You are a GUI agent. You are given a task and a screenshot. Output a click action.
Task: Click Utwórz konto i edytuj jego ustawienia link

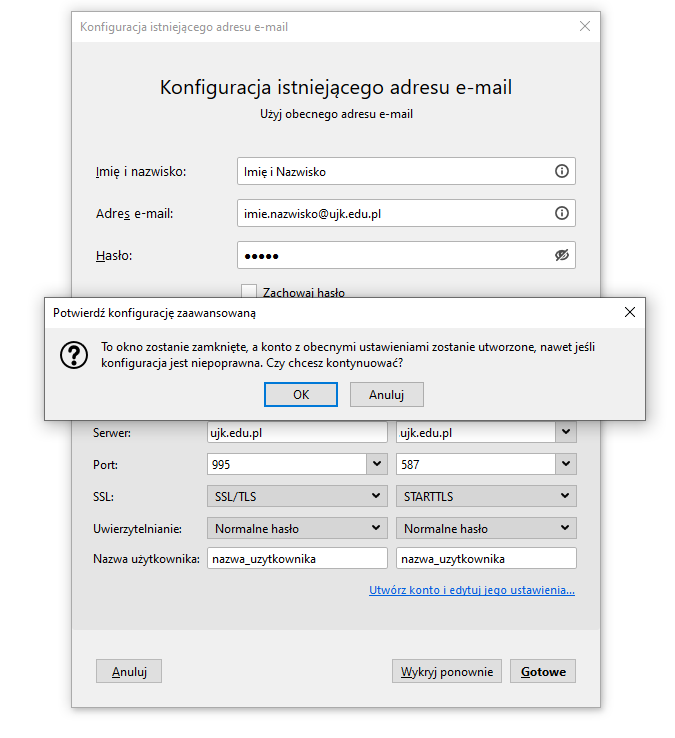(x=471, y=590)
